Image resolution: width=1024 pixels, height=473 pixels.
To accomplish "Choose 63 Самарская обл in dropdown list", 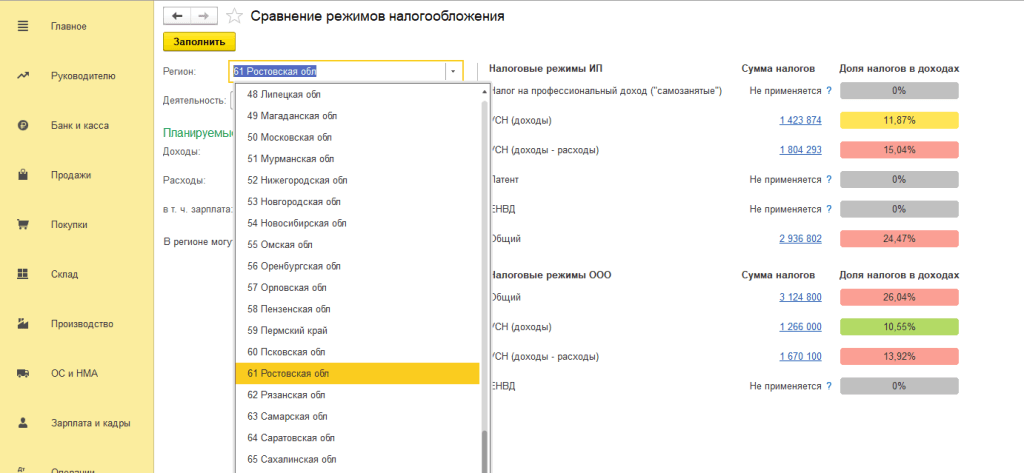I will [x=287, y=416].
